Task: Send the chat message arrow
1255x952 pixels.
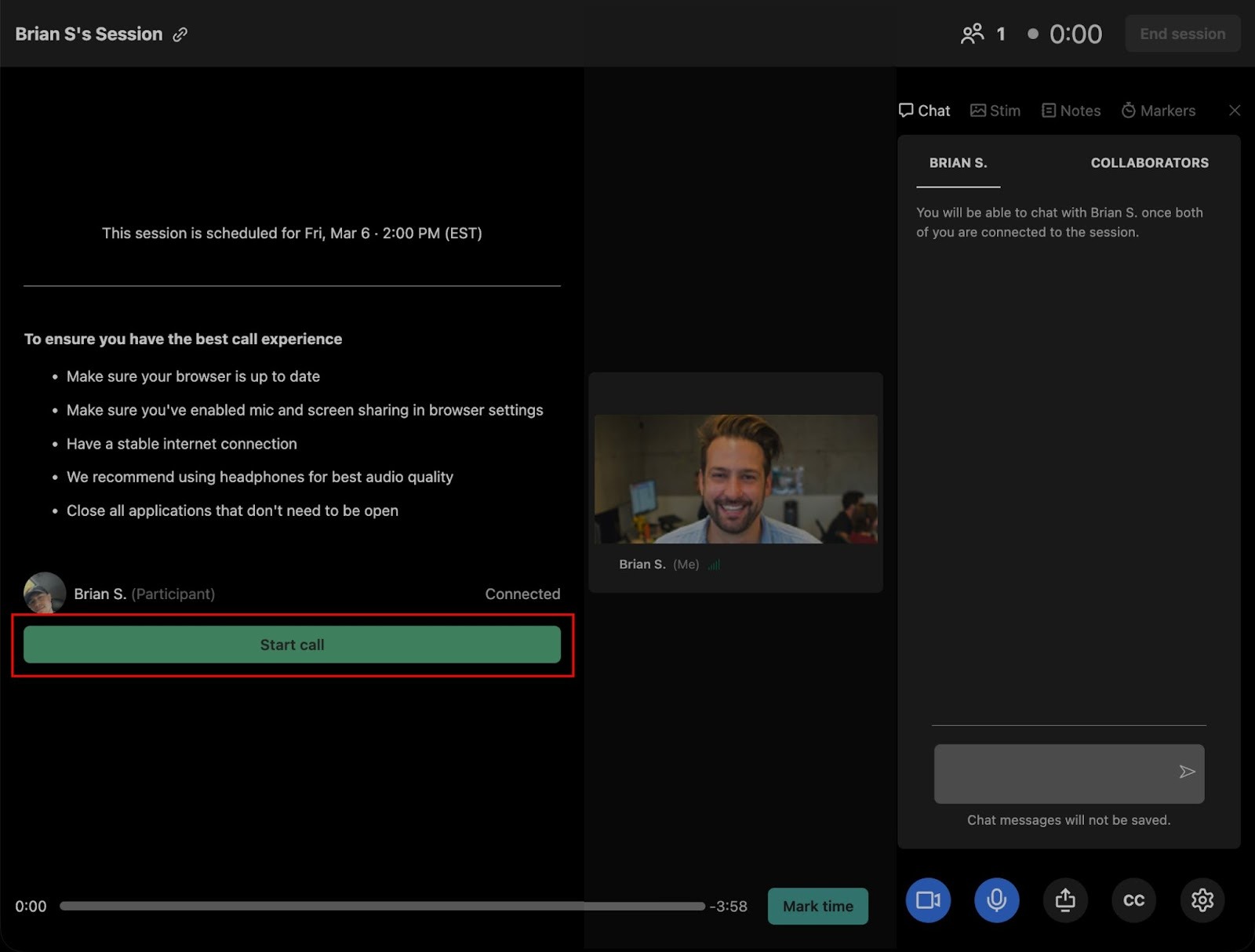Action: [1187, 772]
